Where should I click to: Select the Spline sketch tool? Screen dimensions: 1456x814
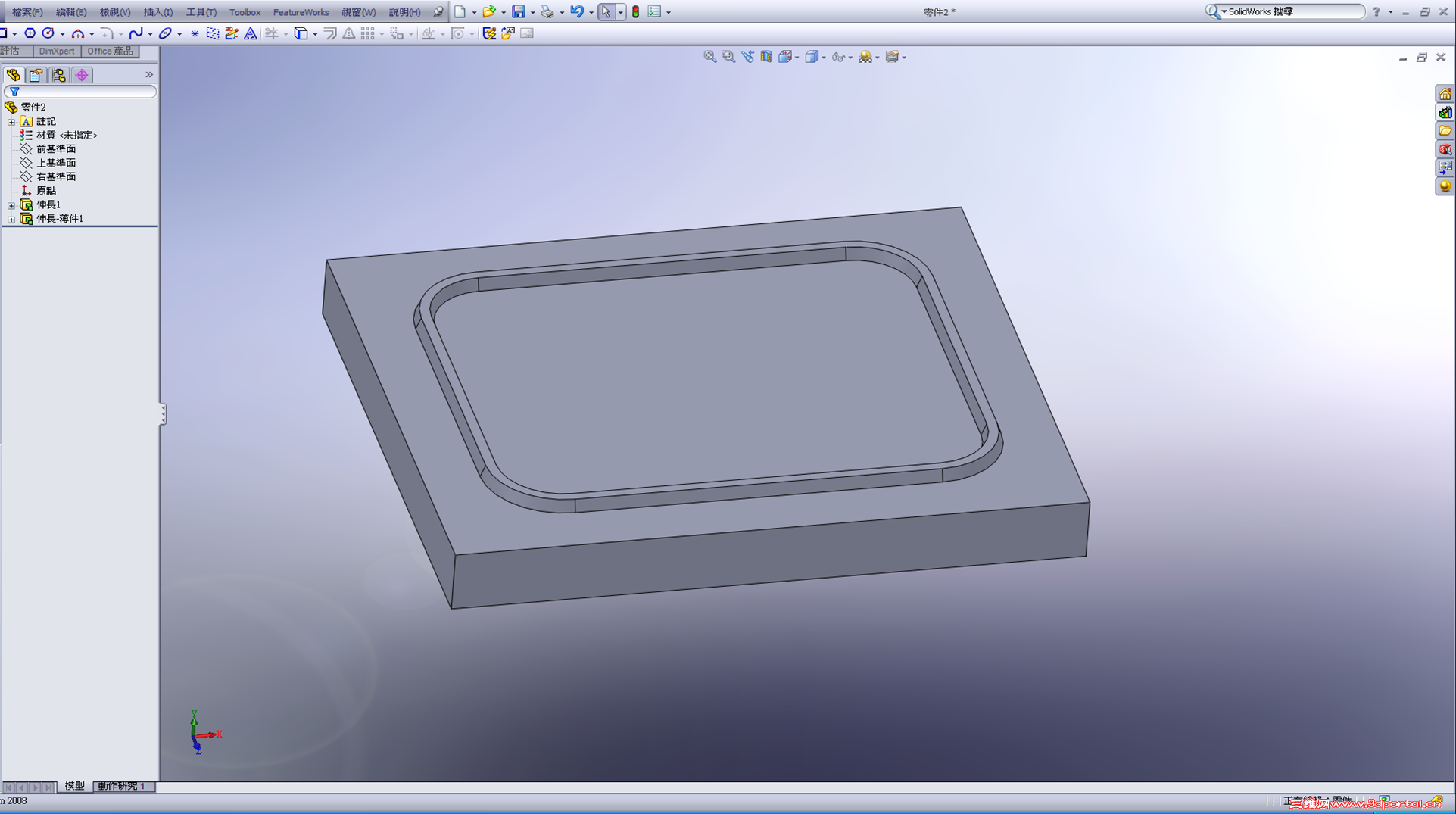[136, 33]
